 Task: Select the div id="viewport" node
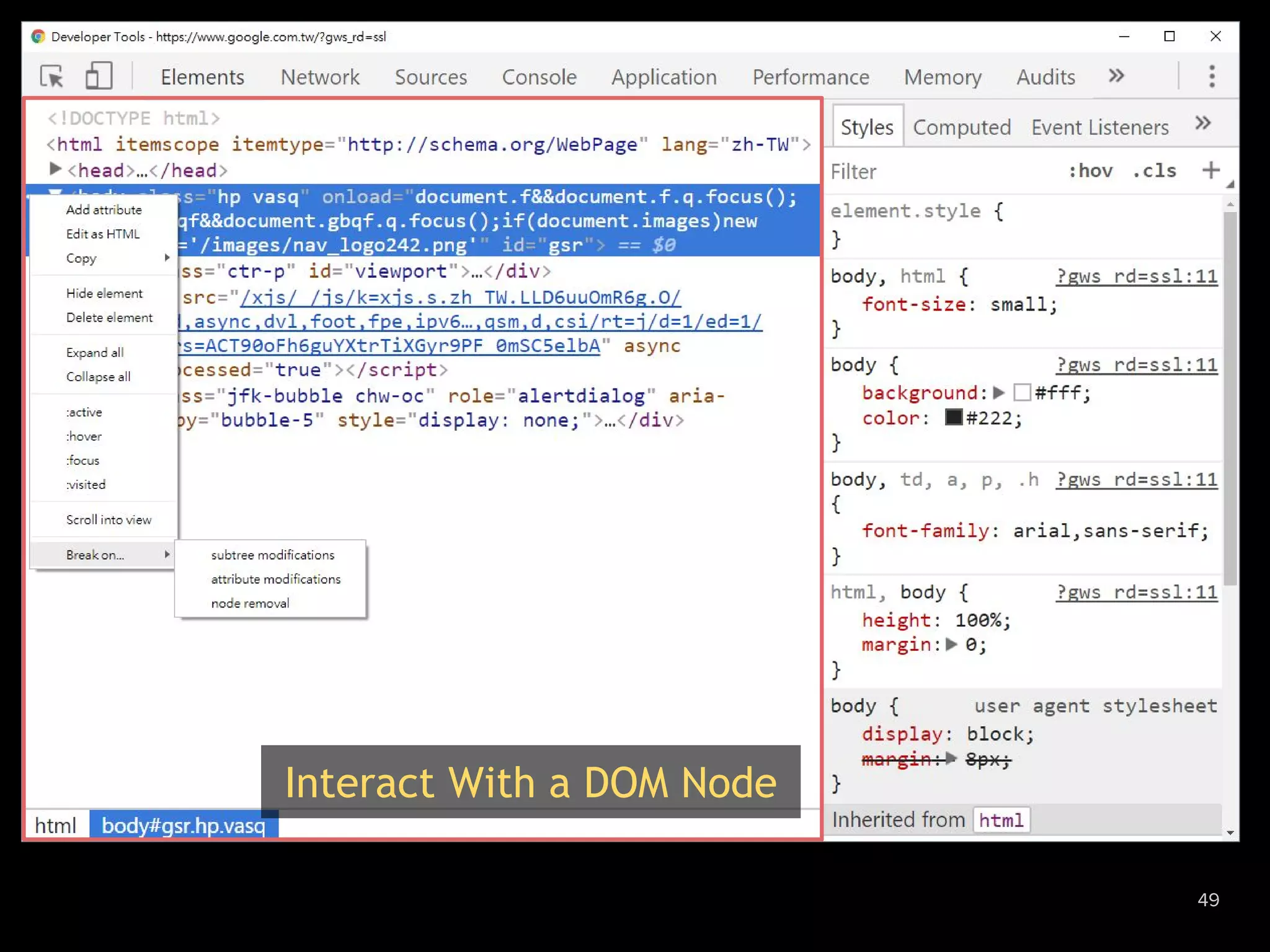click(366, 271)
